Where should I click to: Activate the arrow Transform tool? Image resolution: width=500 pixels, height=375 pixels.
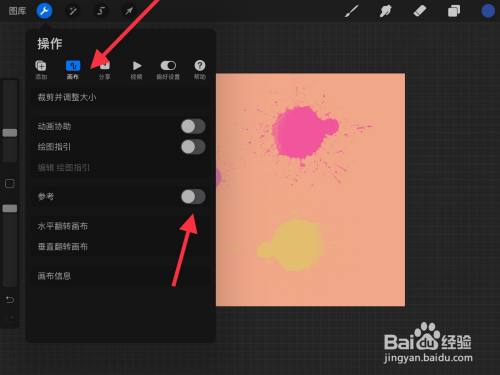(129, 11)
